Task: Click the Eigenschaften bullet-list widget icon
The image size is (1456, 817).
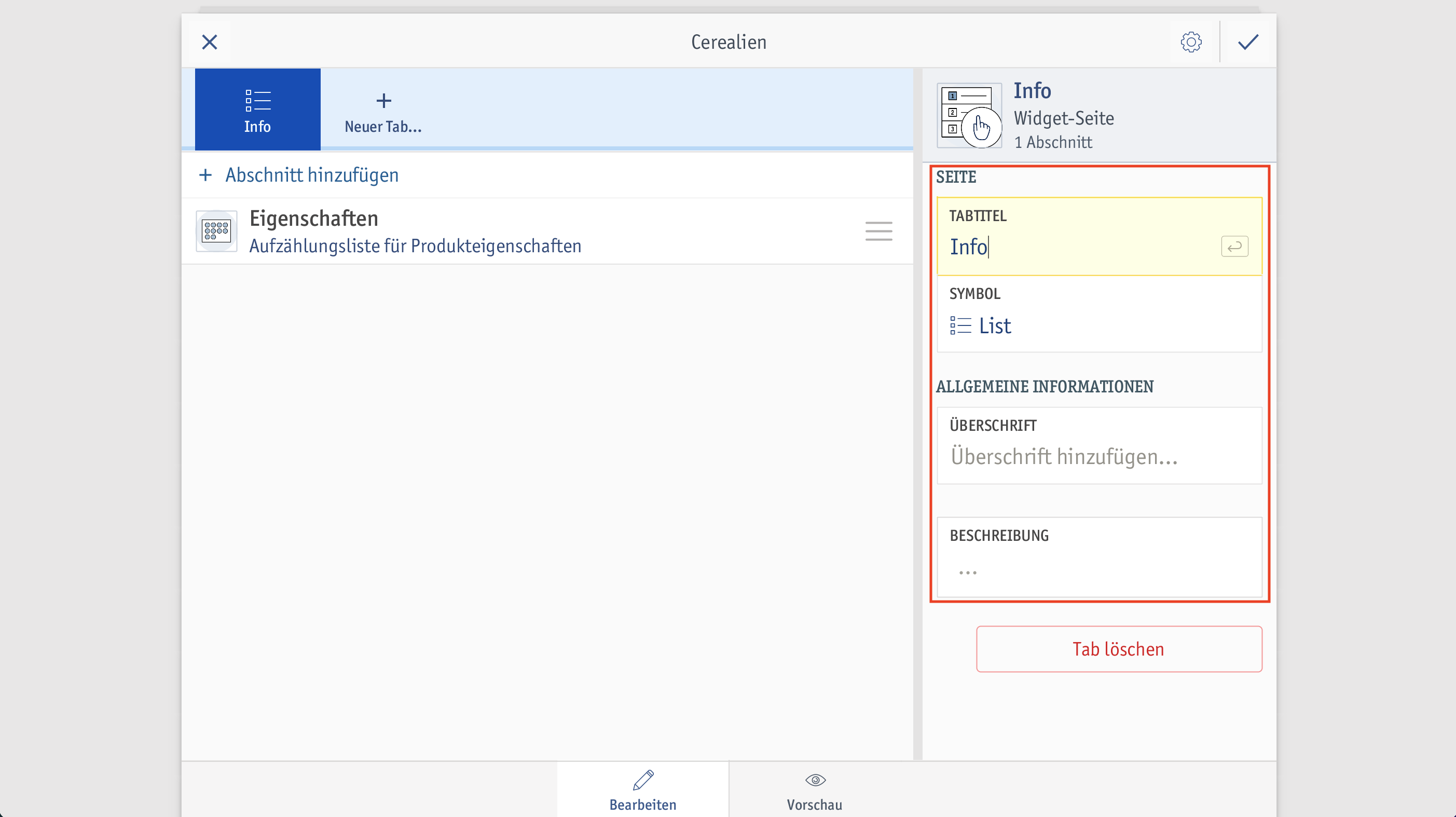Action: 216,232
